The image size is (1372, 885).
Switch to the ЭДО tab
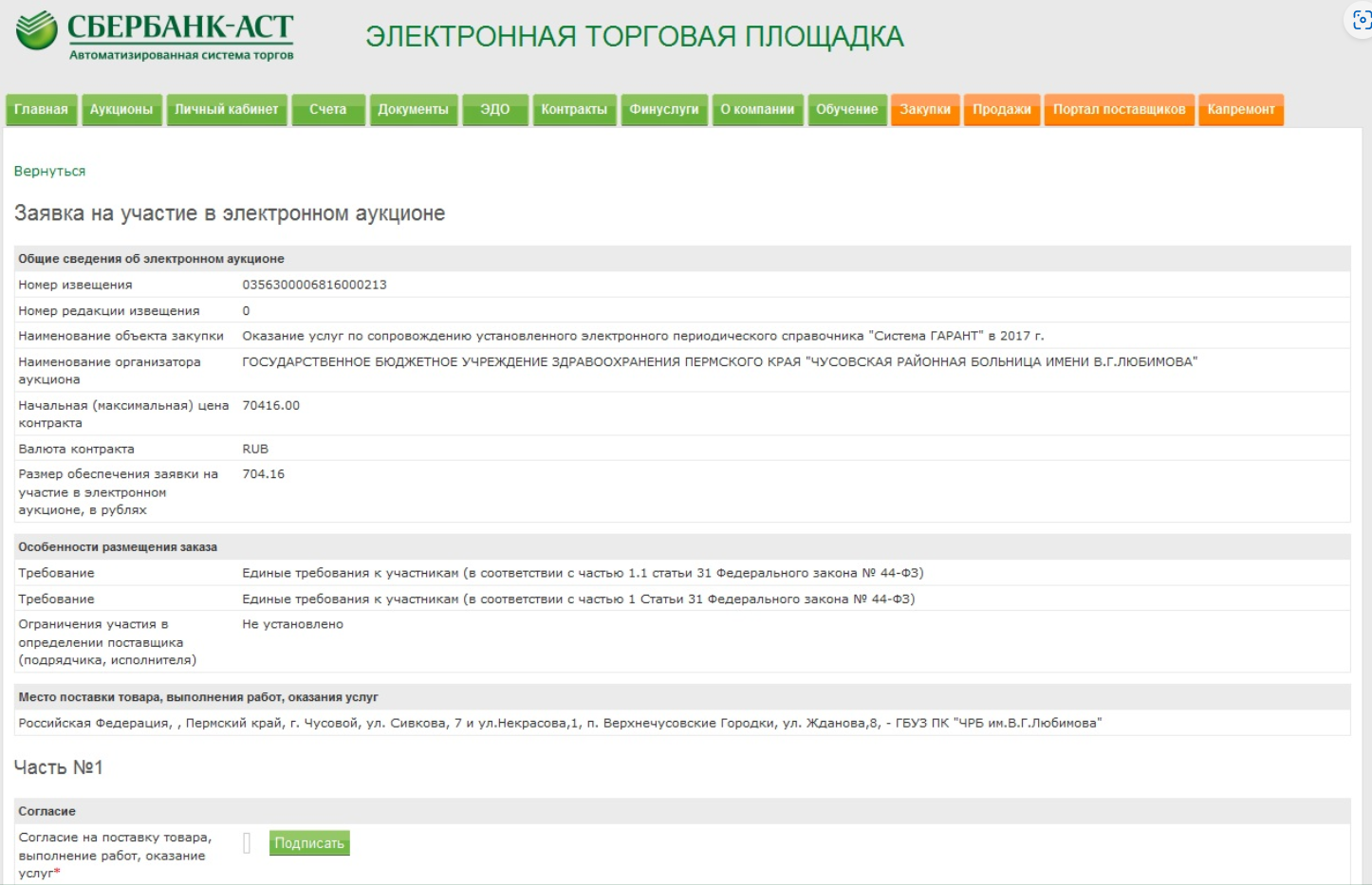pyautogui.click(x=494, y=109)
